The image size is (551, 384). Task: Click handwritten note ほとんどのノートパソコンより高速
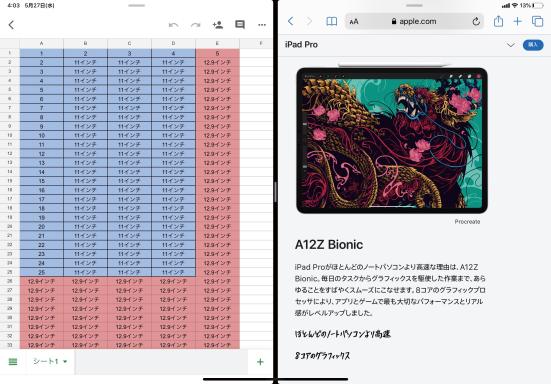click(x=343, y=334)
